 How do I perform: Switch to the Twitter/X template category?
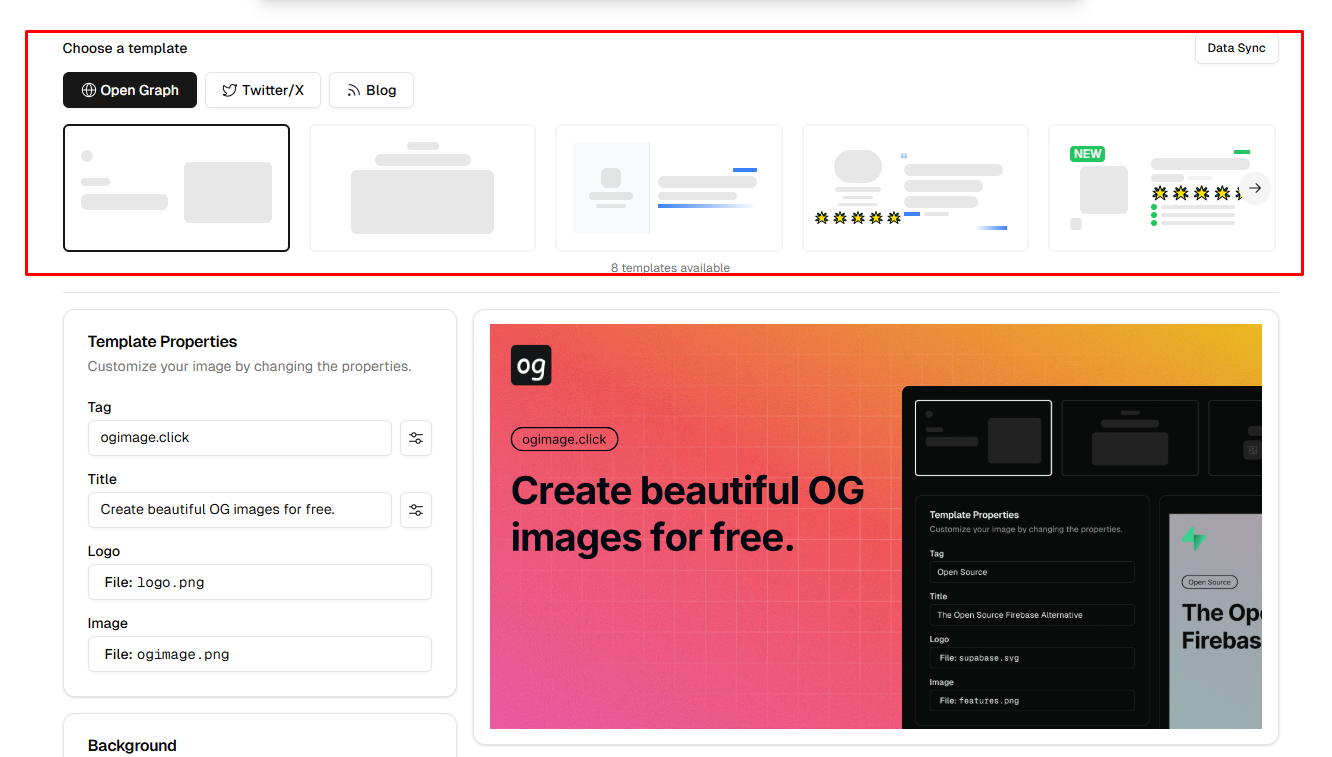pos(263,90)
